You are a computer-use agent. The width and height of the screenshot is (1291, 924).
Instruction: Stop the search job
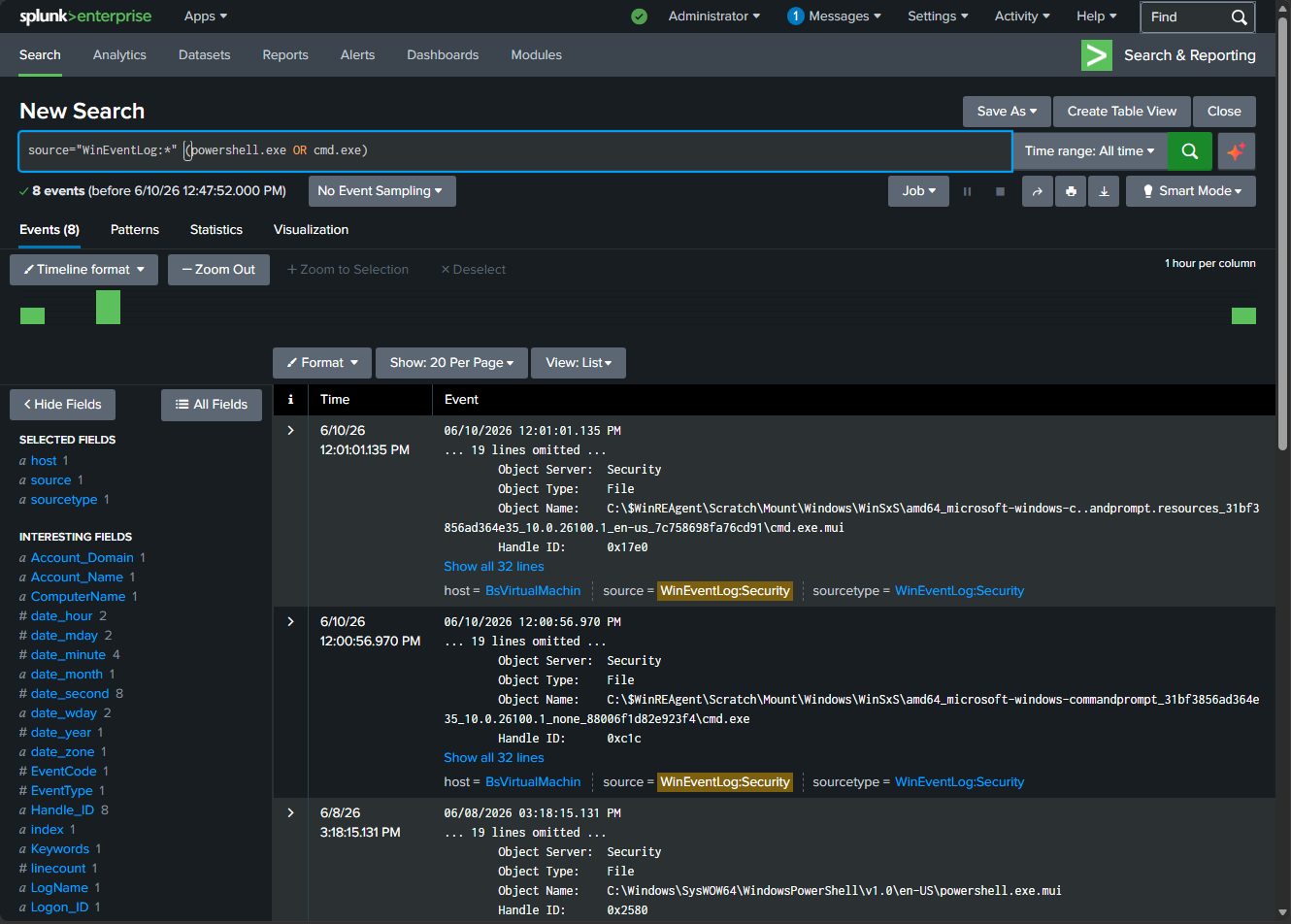click(1000, 191)
